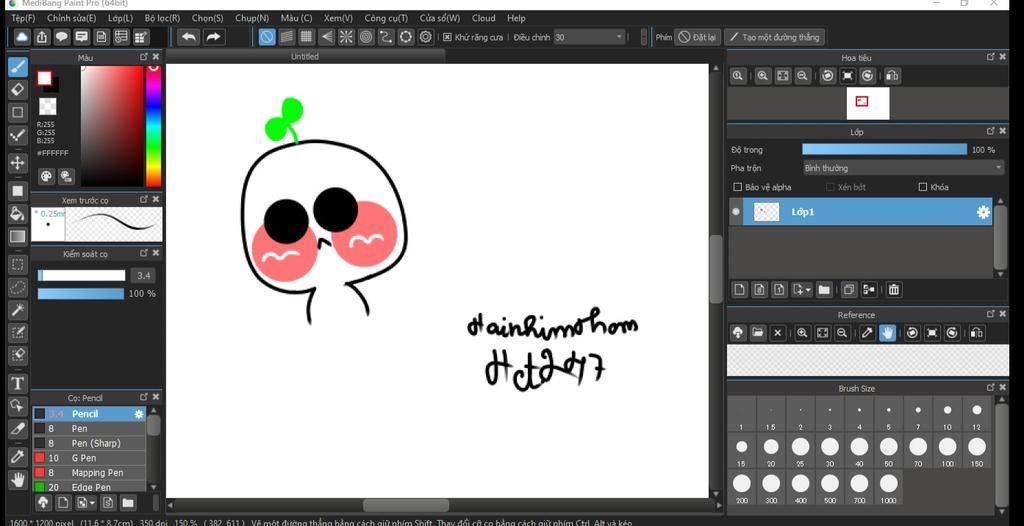This screenshot has width=1024, height=526.
Task: Select the Hand tool in toolbox
Action: click(18, 480)
